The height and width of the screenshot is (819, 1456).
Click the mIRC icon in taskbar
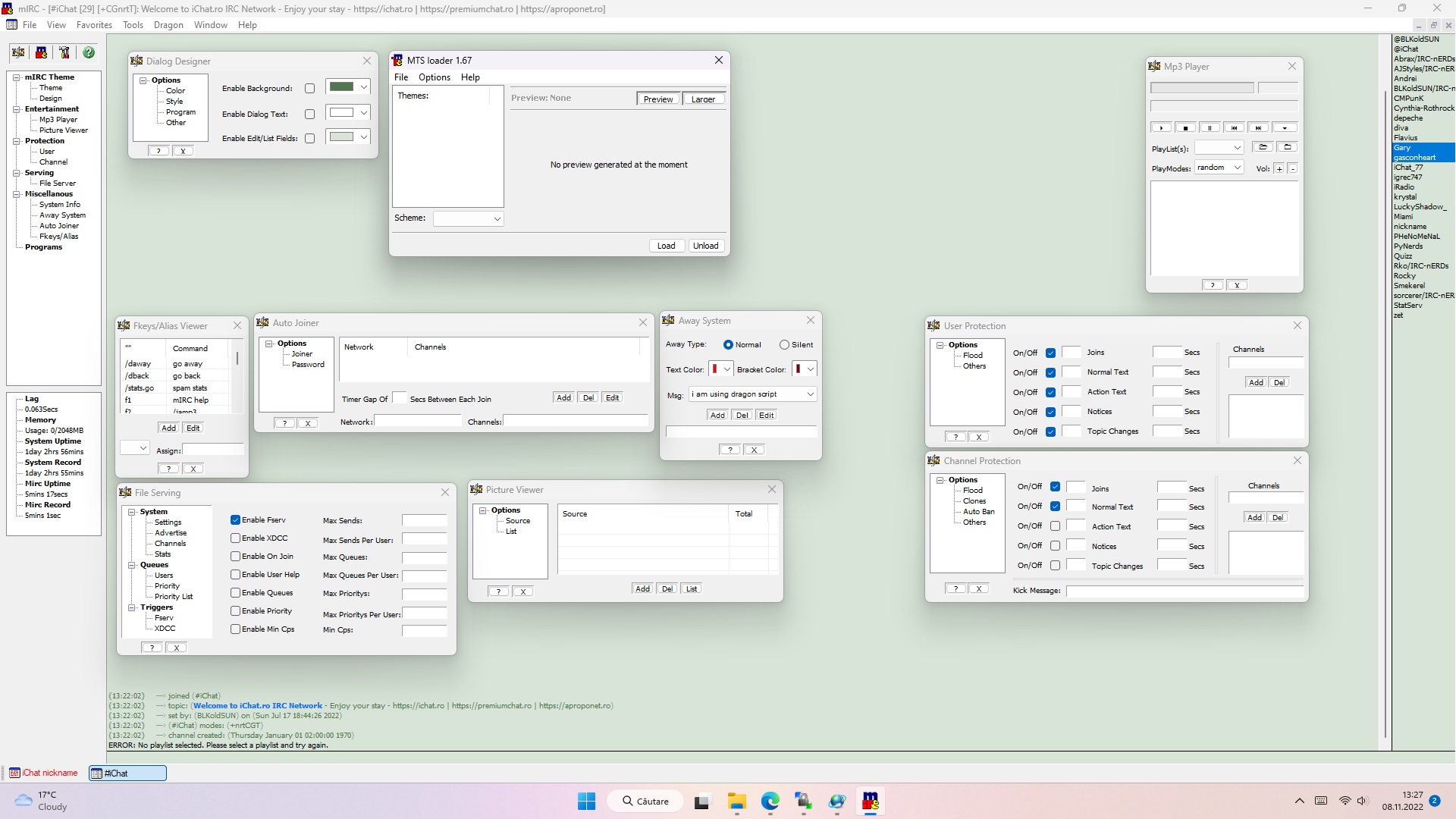coord(871,802)
